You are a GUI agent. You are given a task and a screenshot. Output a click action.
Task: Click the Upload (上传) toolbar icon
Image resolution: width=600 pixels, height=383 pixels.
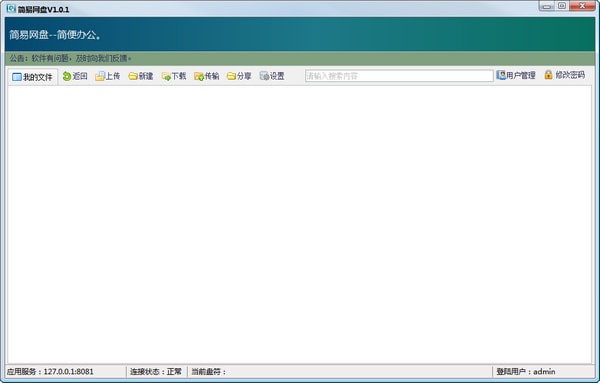100,76
